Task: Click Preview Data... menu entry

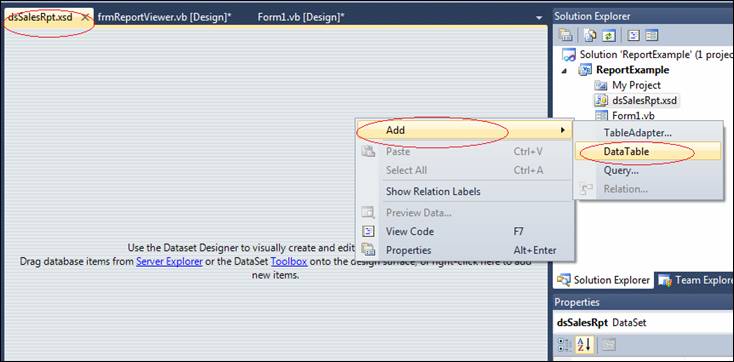Action: (x=464, y=213)
